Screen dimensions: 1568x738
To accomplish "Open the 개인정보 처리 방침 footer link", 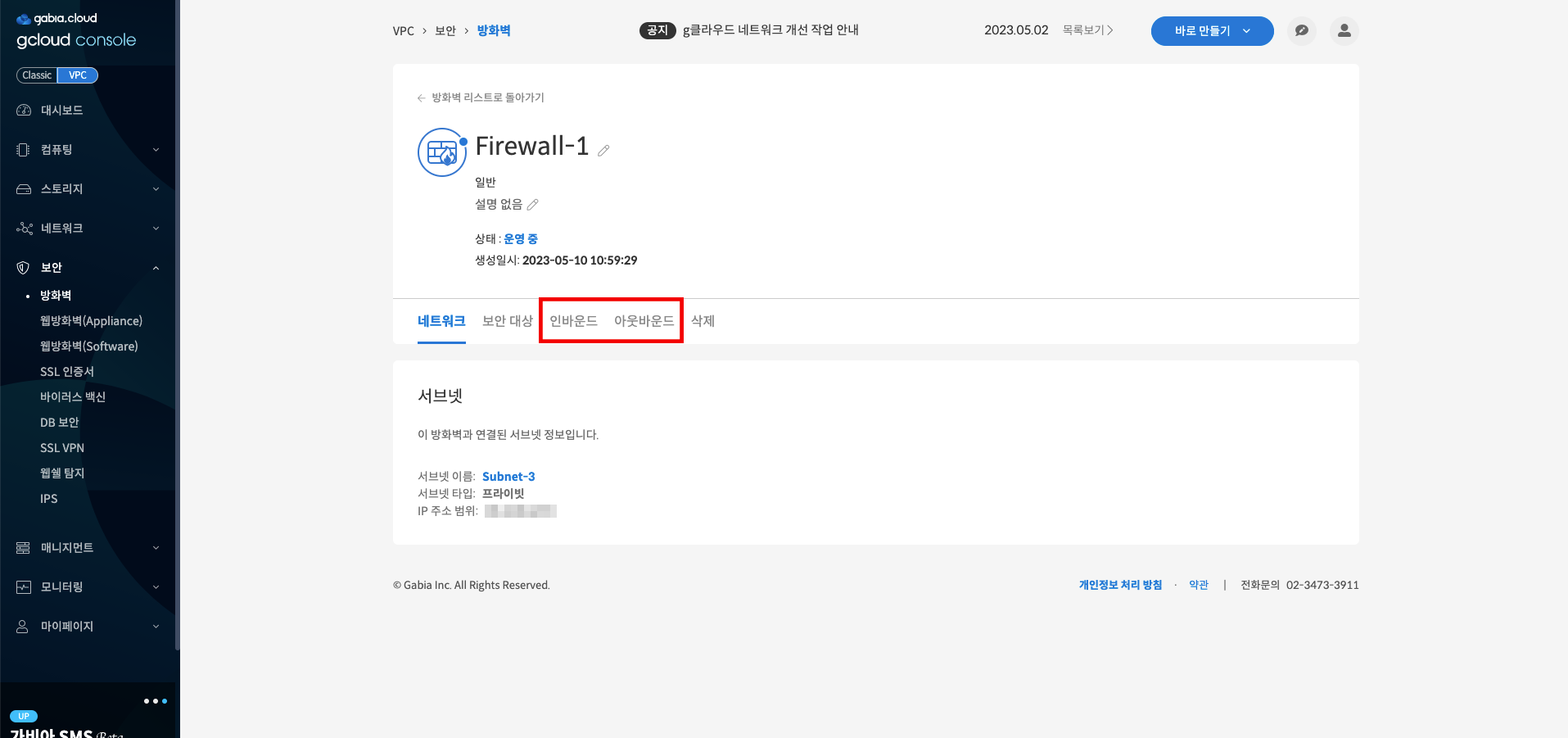I will click(x=1120, y=585).
